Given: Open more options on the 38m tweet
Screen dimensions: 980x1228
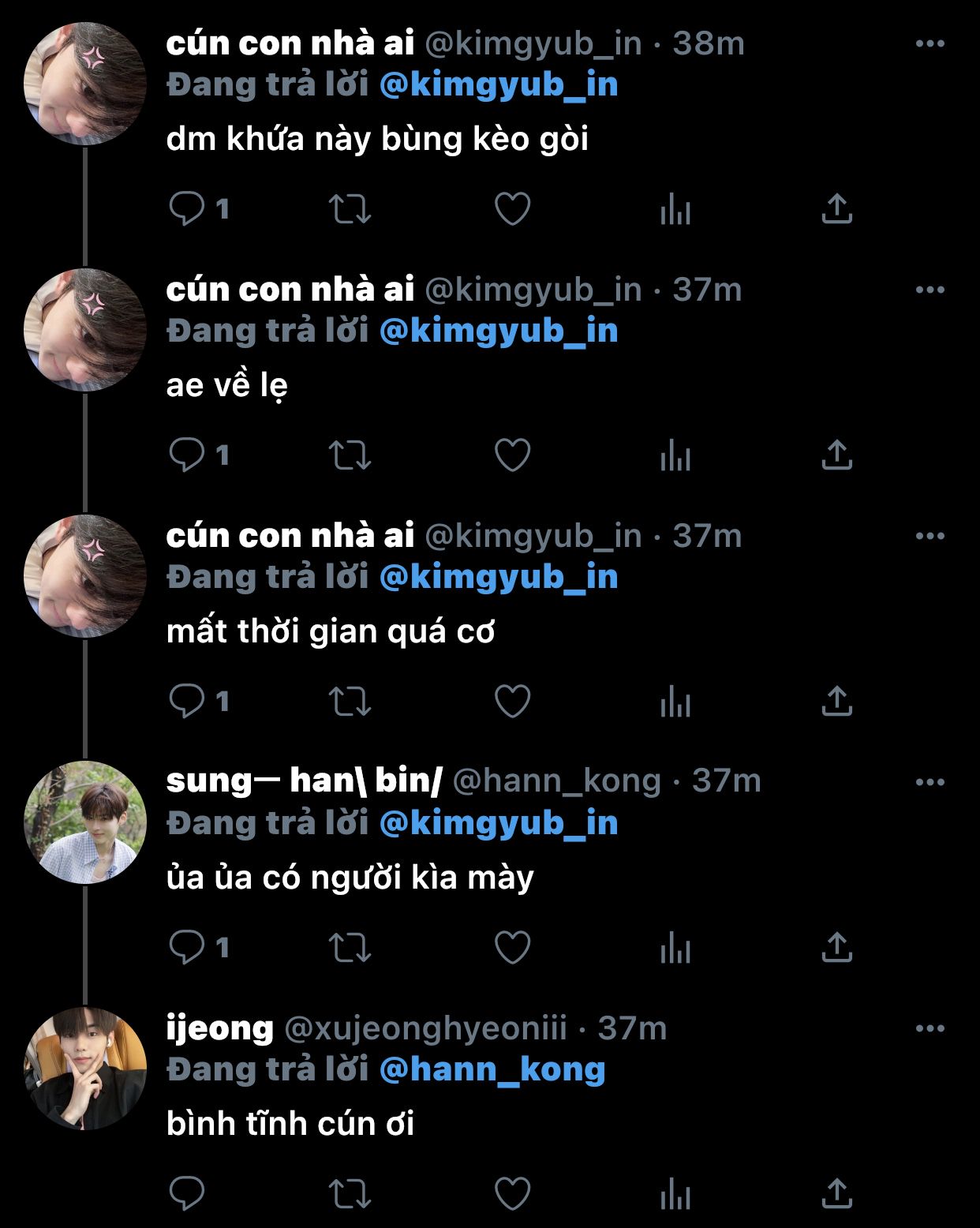Looking at the screenshot, I should 930,44.
